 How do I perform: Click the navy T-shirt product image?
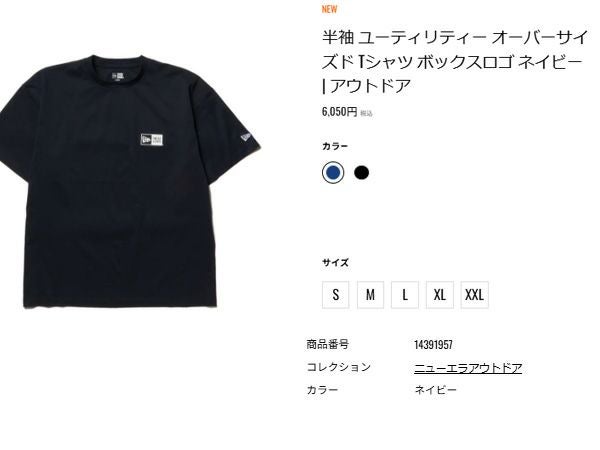(x=128, y=182)
